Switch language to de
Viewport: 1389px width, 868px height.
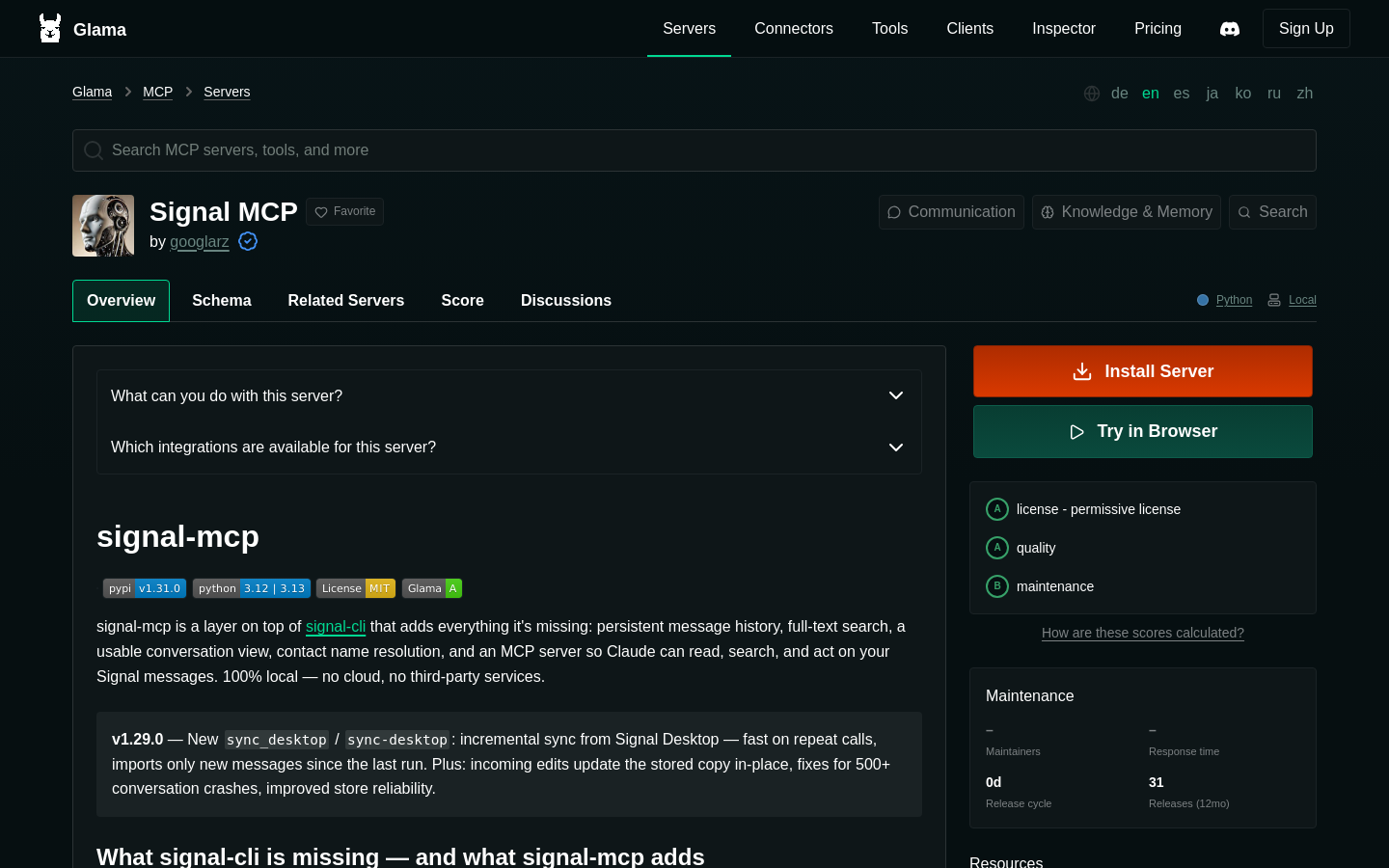[x=1120, y=94]
